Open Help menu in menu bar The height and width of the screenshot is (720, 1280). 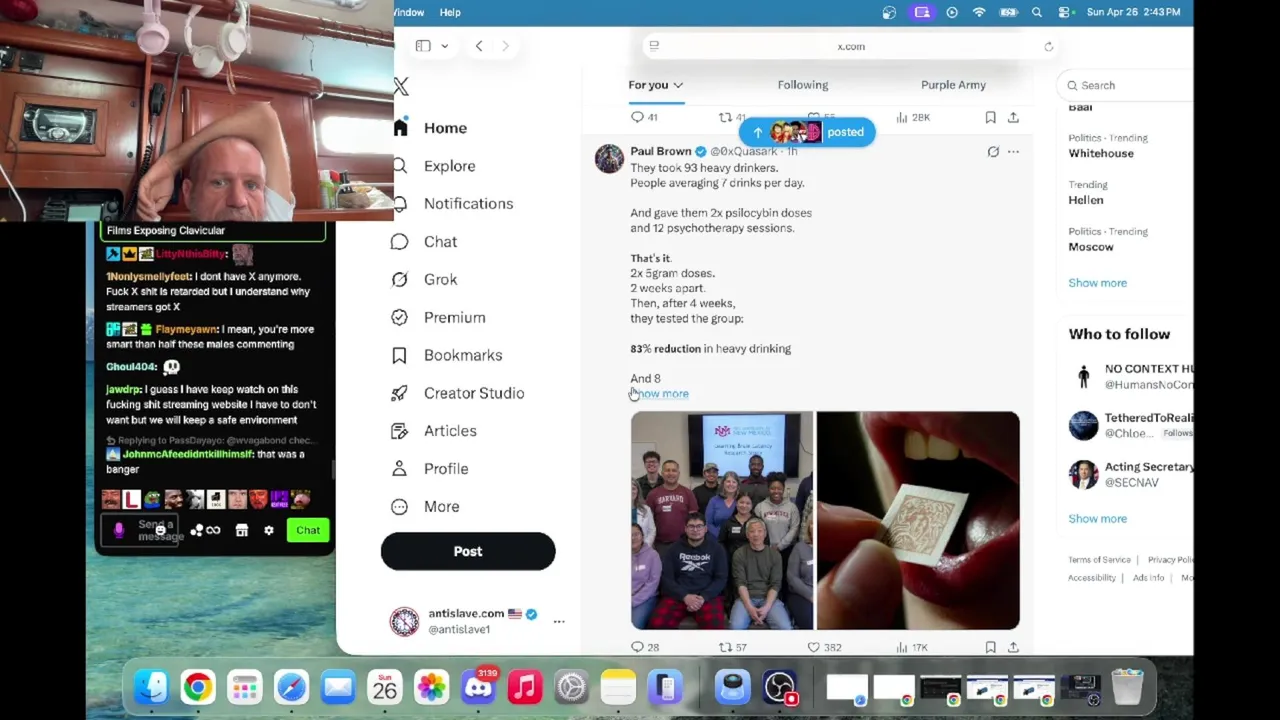click(x=450, y=12)
